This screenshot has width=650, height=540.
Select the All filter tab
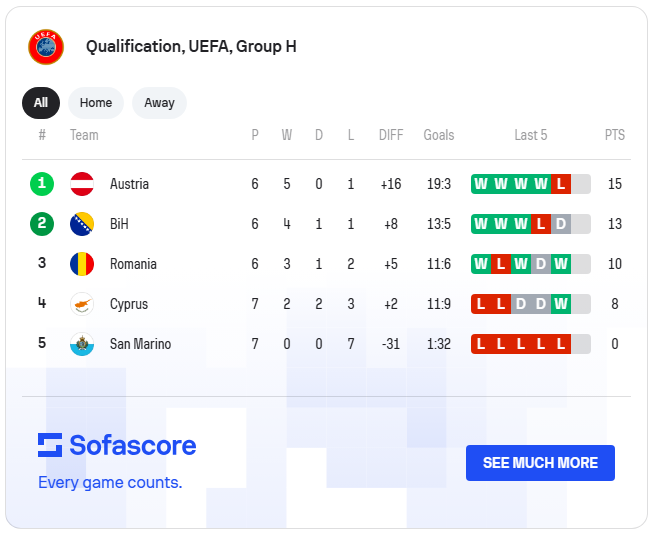tap(41, 103)
